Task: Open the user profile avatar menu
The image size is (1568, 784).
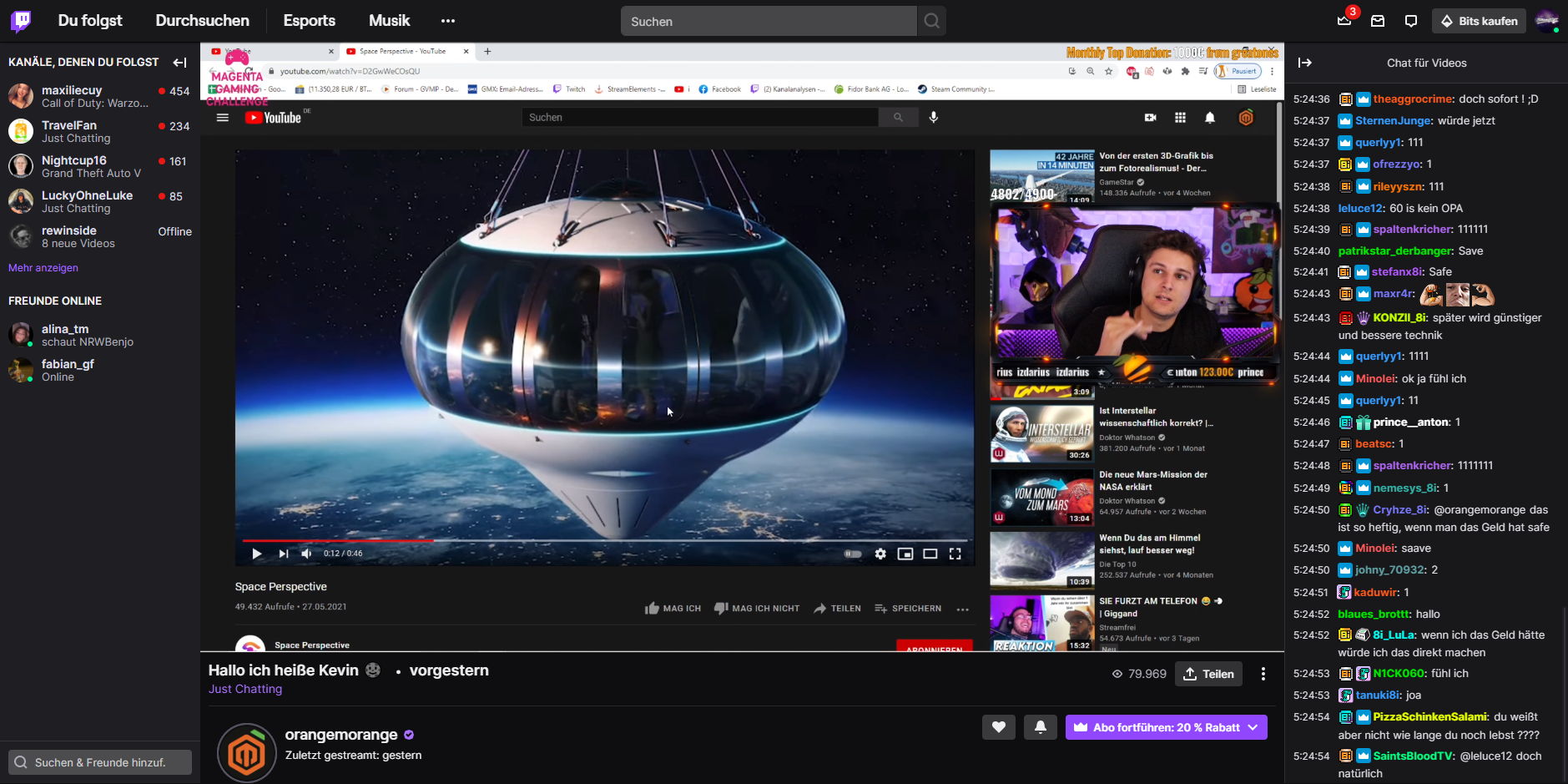Action: pos(1546,21)
